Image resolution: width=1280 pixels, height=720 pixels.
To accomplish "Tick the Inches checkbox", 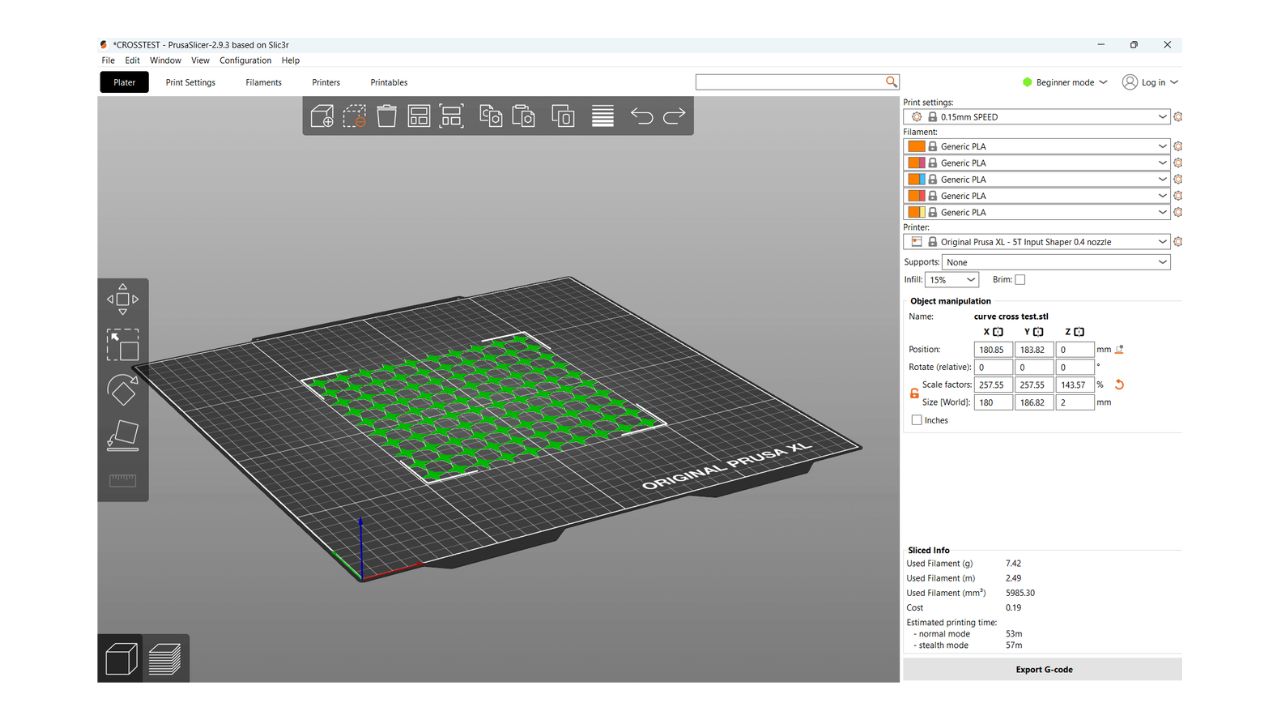I will pos(917,420).
